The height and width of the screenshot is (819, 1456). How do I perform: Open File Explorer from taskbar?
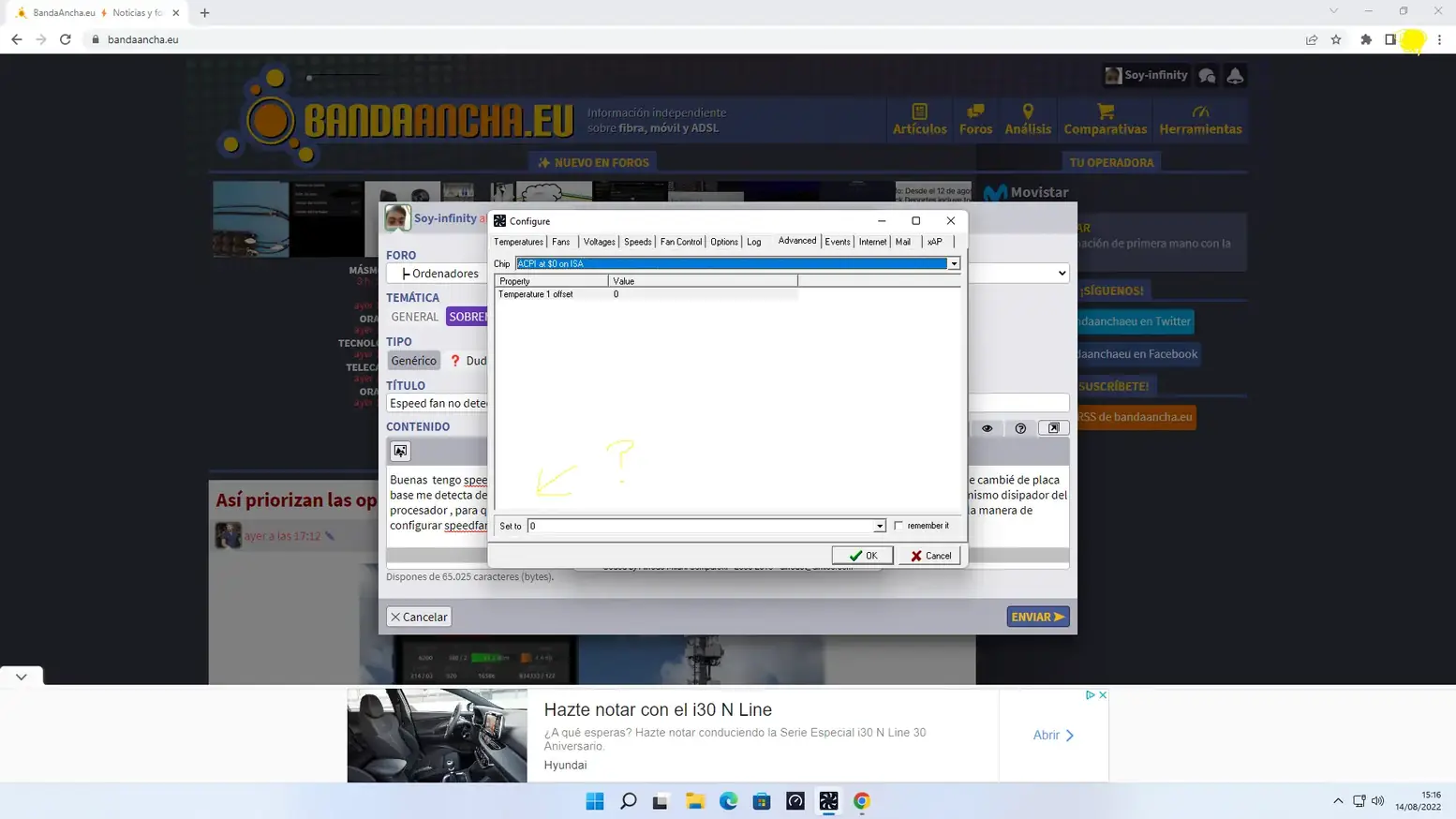(695, 801)
